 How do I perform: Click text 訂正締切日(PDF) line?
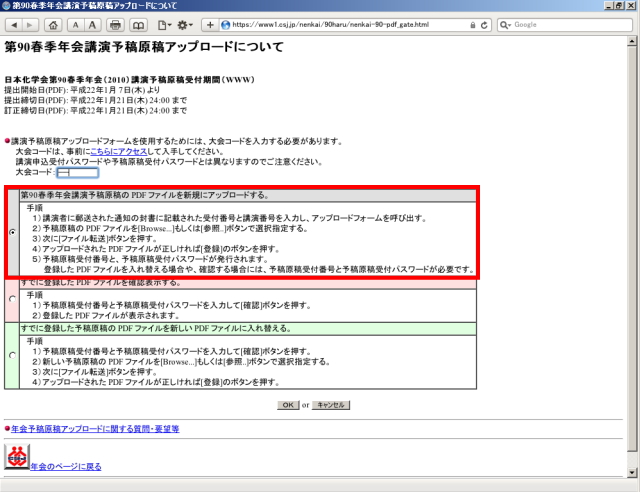96,111
